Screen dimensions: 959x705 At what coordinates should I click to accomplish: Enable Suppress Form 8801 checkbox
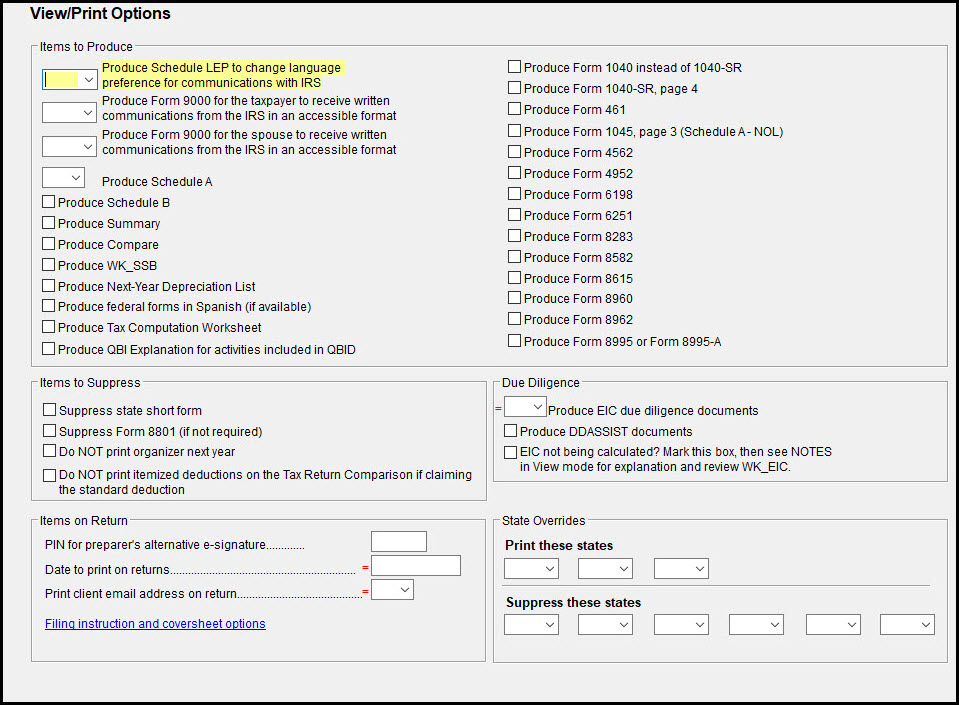tap(50, 431)
